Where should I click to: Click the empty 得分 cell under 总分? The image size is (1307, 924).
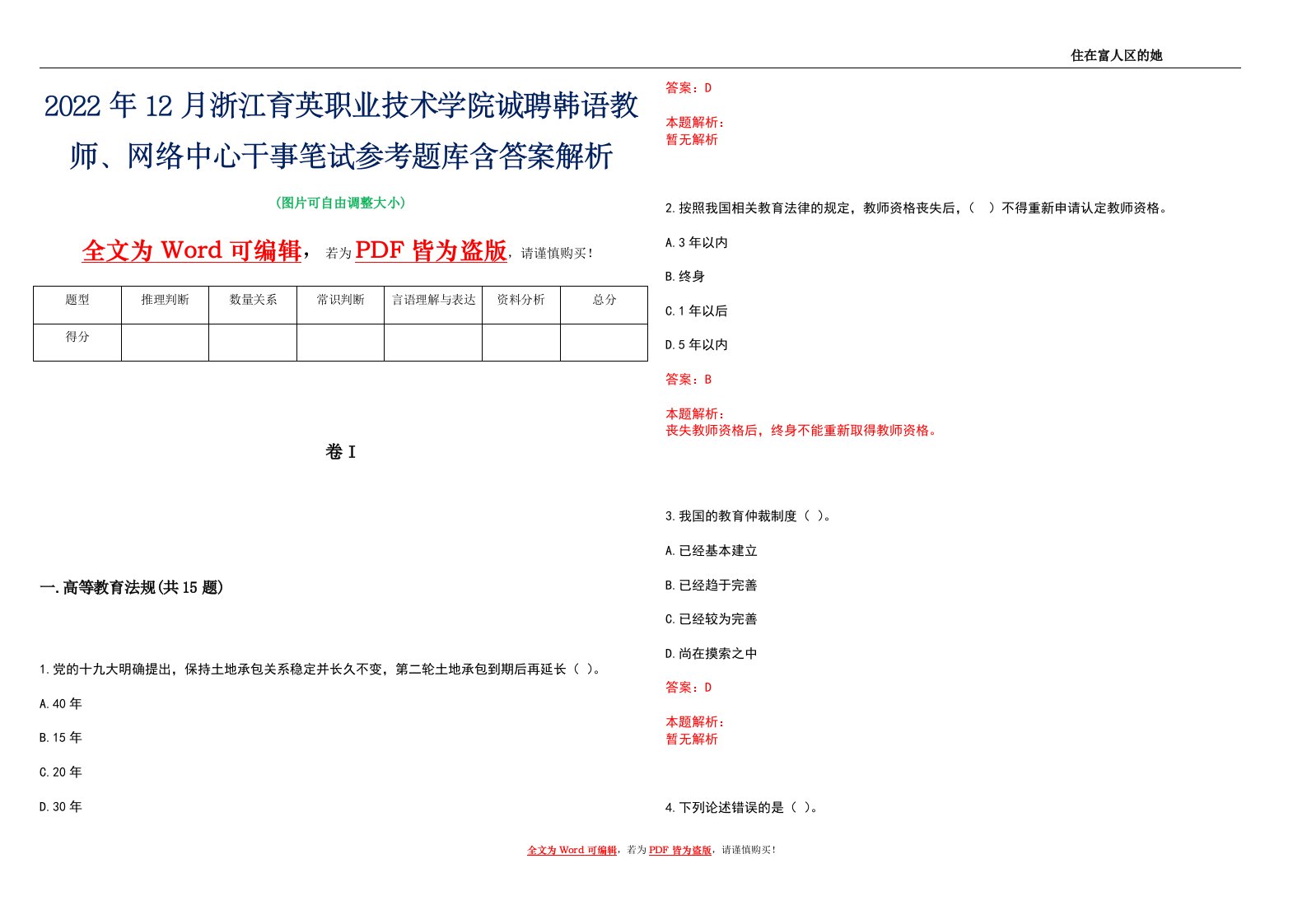[604, 342]
